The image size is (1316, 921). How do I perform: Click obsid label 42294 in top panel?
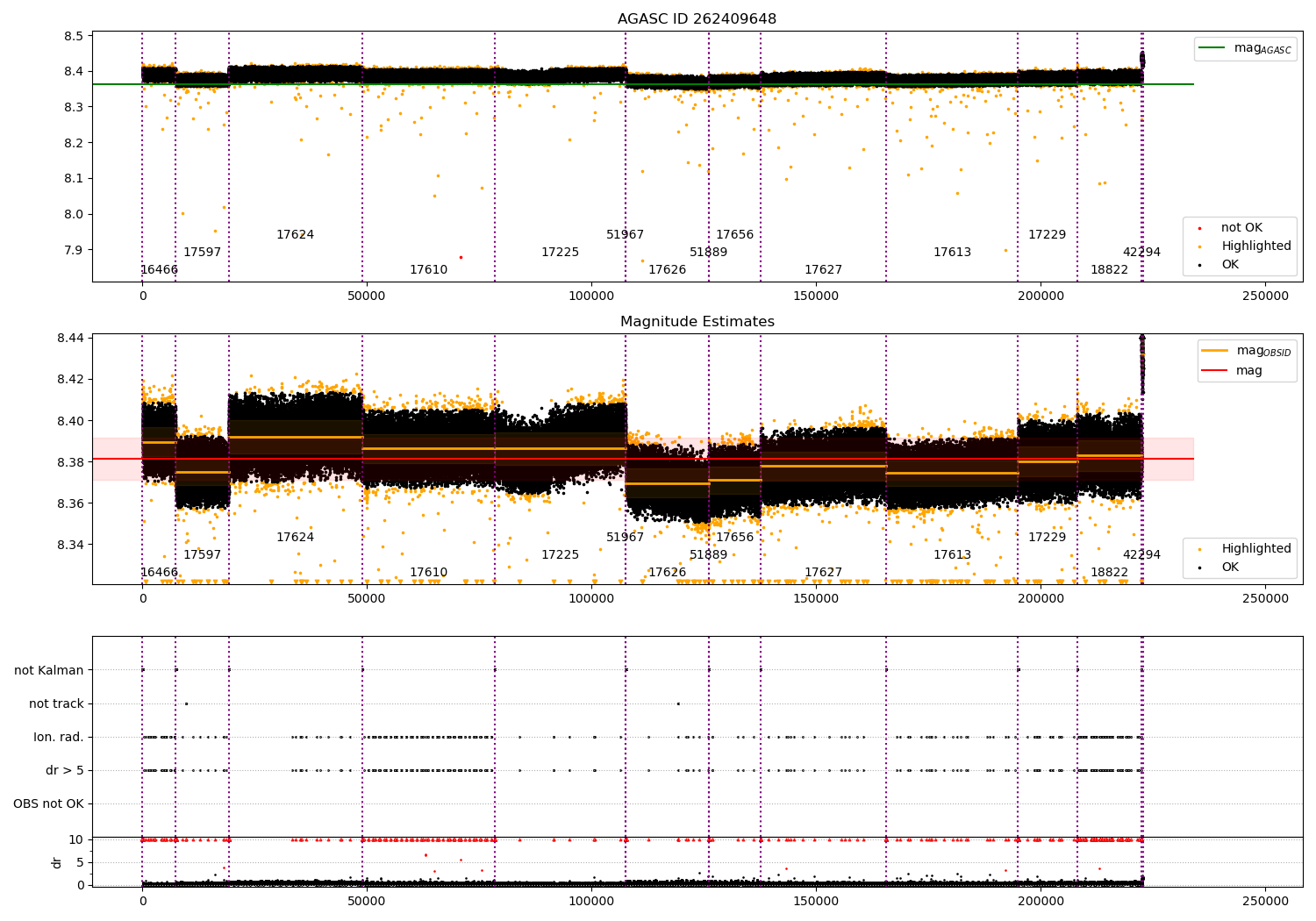(1141, 253)
